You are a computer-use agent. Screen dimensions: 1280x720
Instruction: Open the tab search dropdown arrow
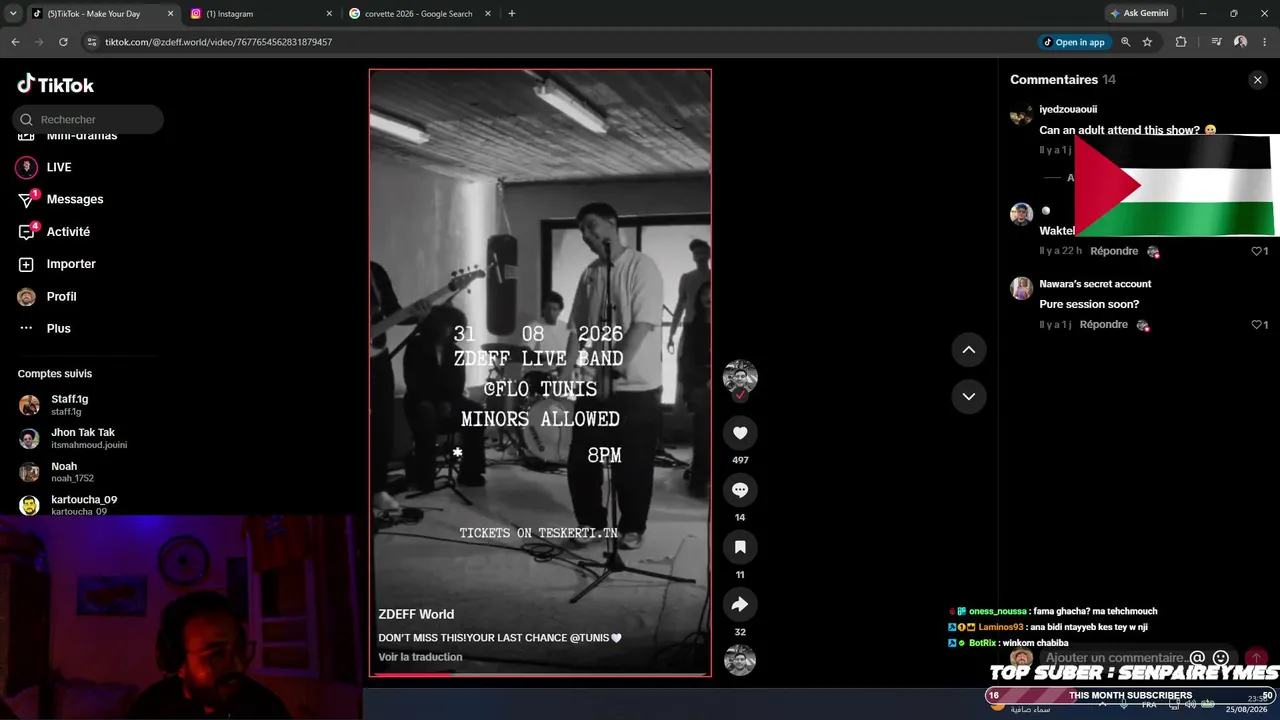coord(13,14)
